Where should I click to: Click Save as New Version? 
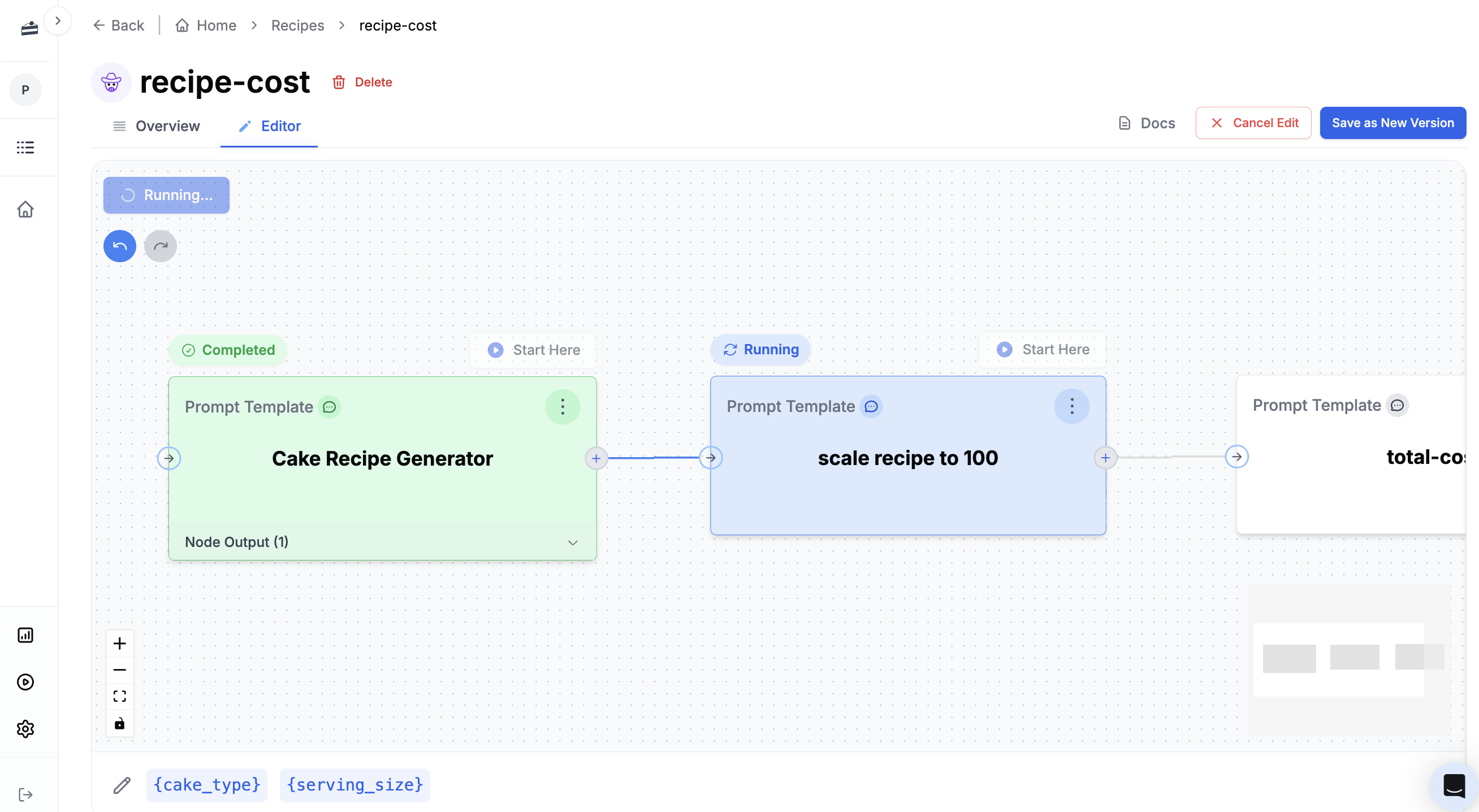click(1392, 123)
